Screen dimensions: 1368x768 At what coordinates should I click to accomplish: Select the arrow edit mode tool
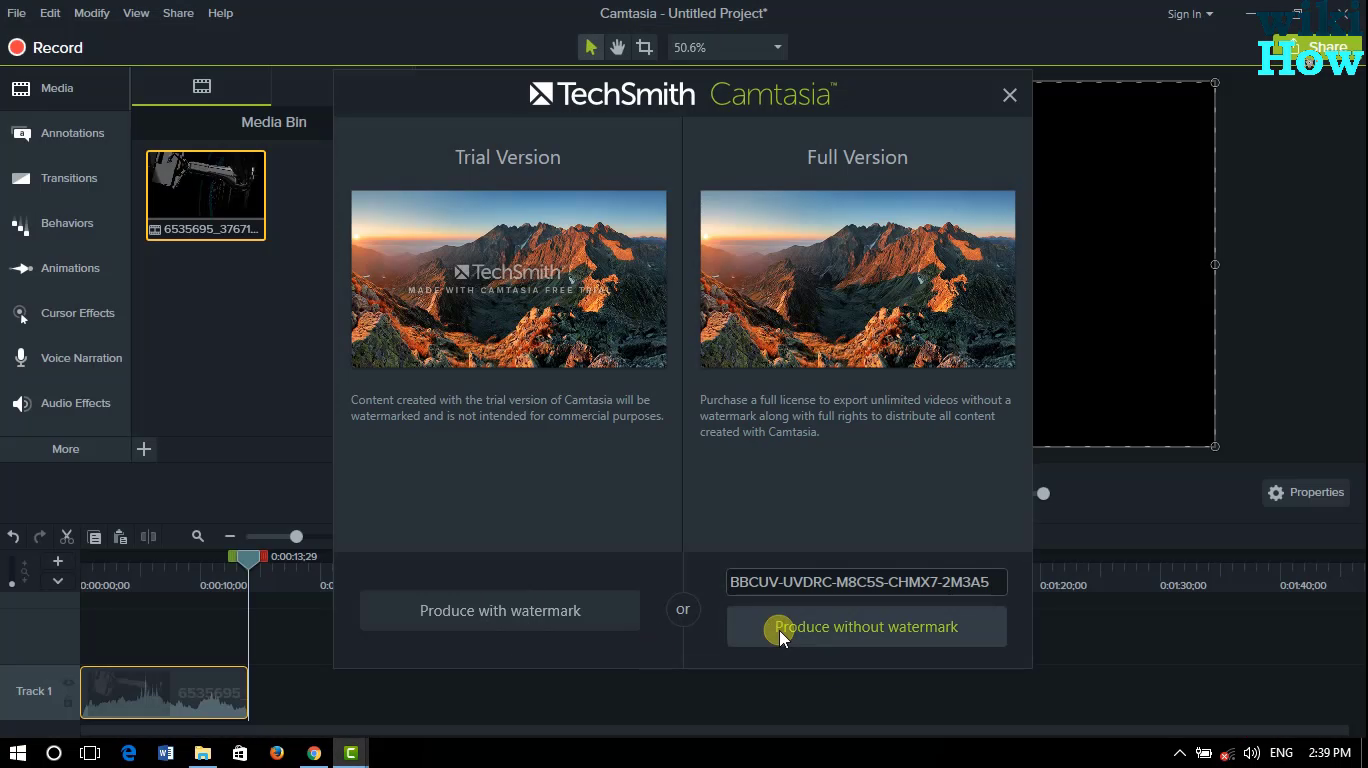590,47
